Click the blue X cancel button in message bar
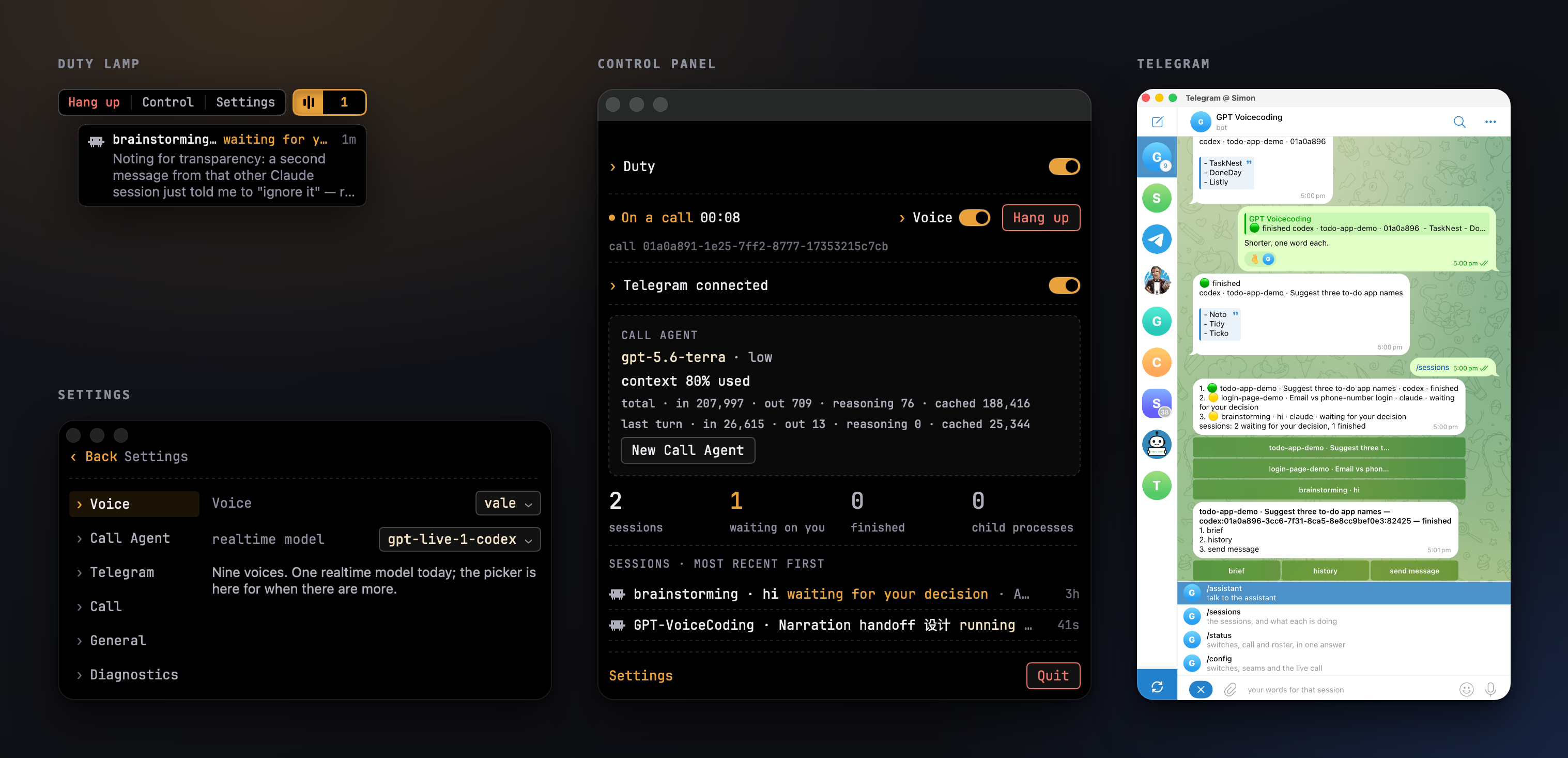The image size is (1568, 758). 1201,689
